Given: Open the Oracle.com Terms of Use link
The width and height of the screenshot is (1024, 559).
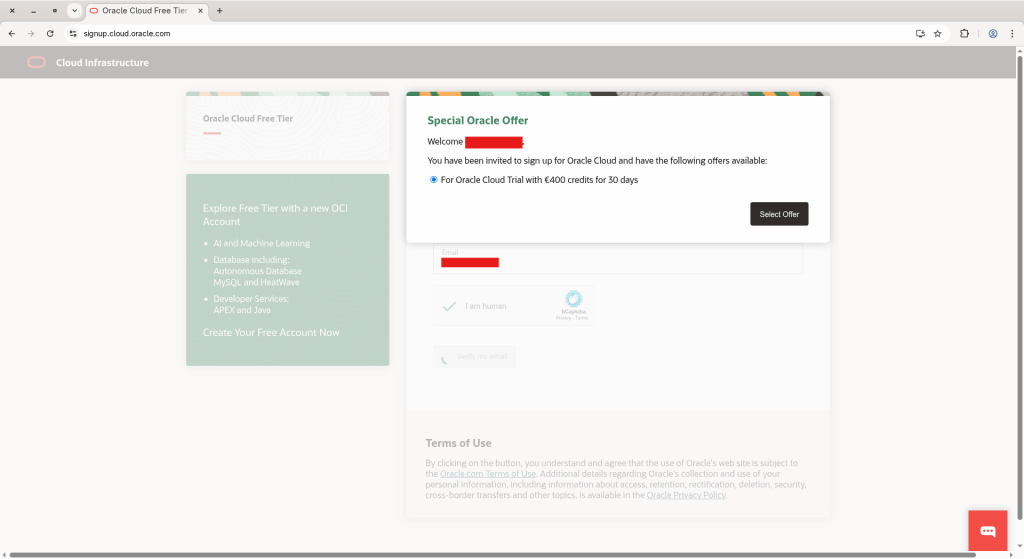Looking at the screenshot, I should click(x=488, y=473).
